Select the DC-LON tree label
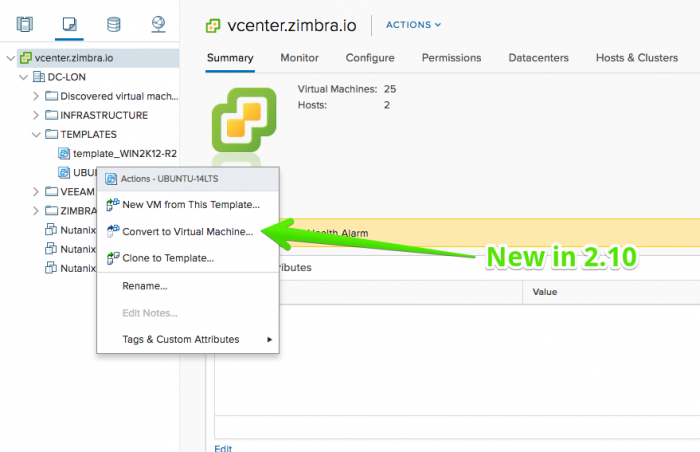Image resolution: width=700 pixels, height=452 pixels. (67, 77)
